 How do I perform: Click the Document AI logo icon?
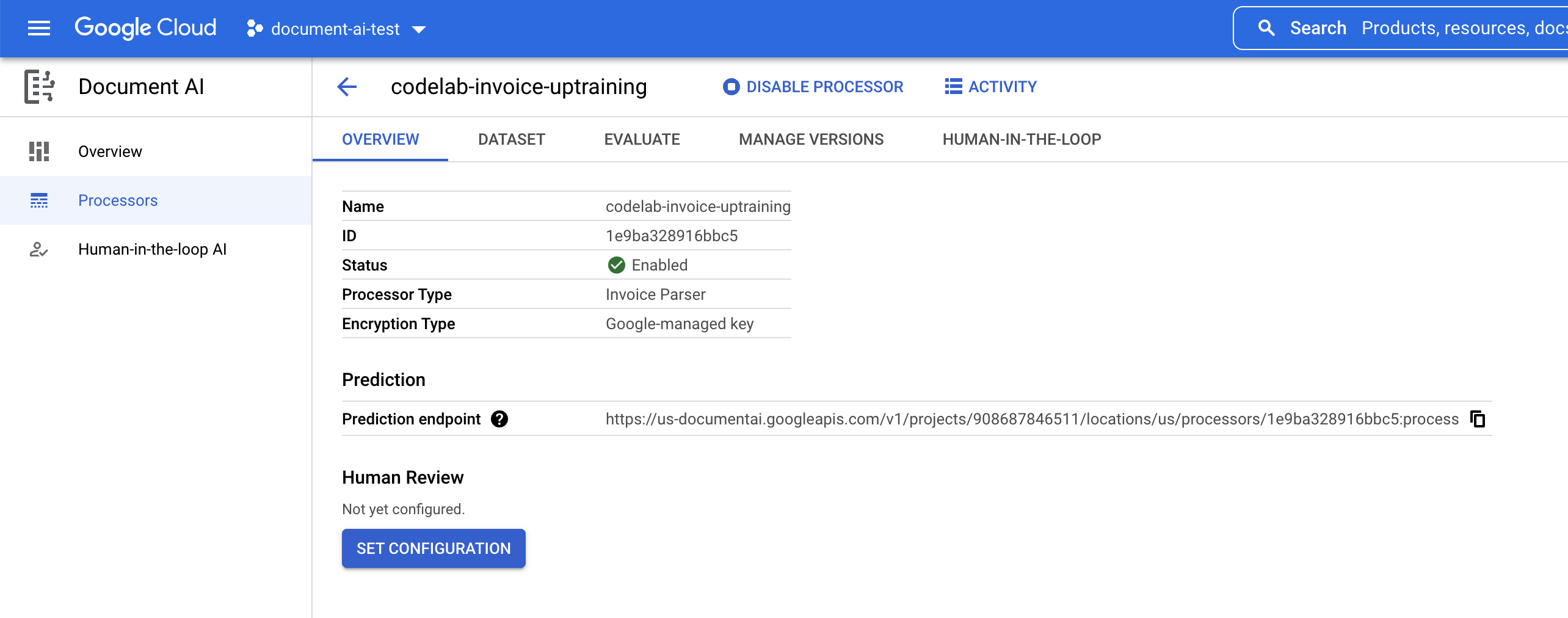pos(39,87)
